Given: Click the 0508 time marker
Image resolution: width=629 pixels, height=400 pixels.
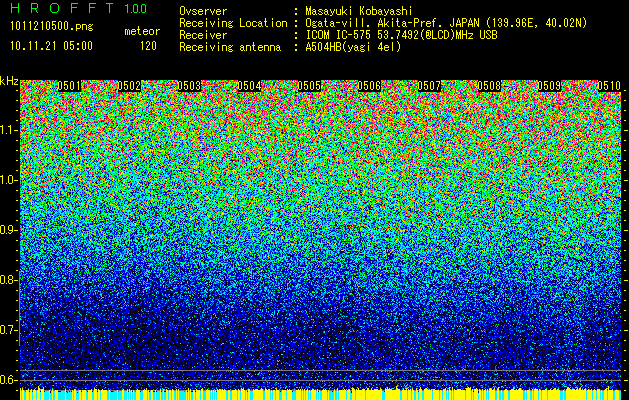Looking at the screenshot, I should tap(489, 86).
